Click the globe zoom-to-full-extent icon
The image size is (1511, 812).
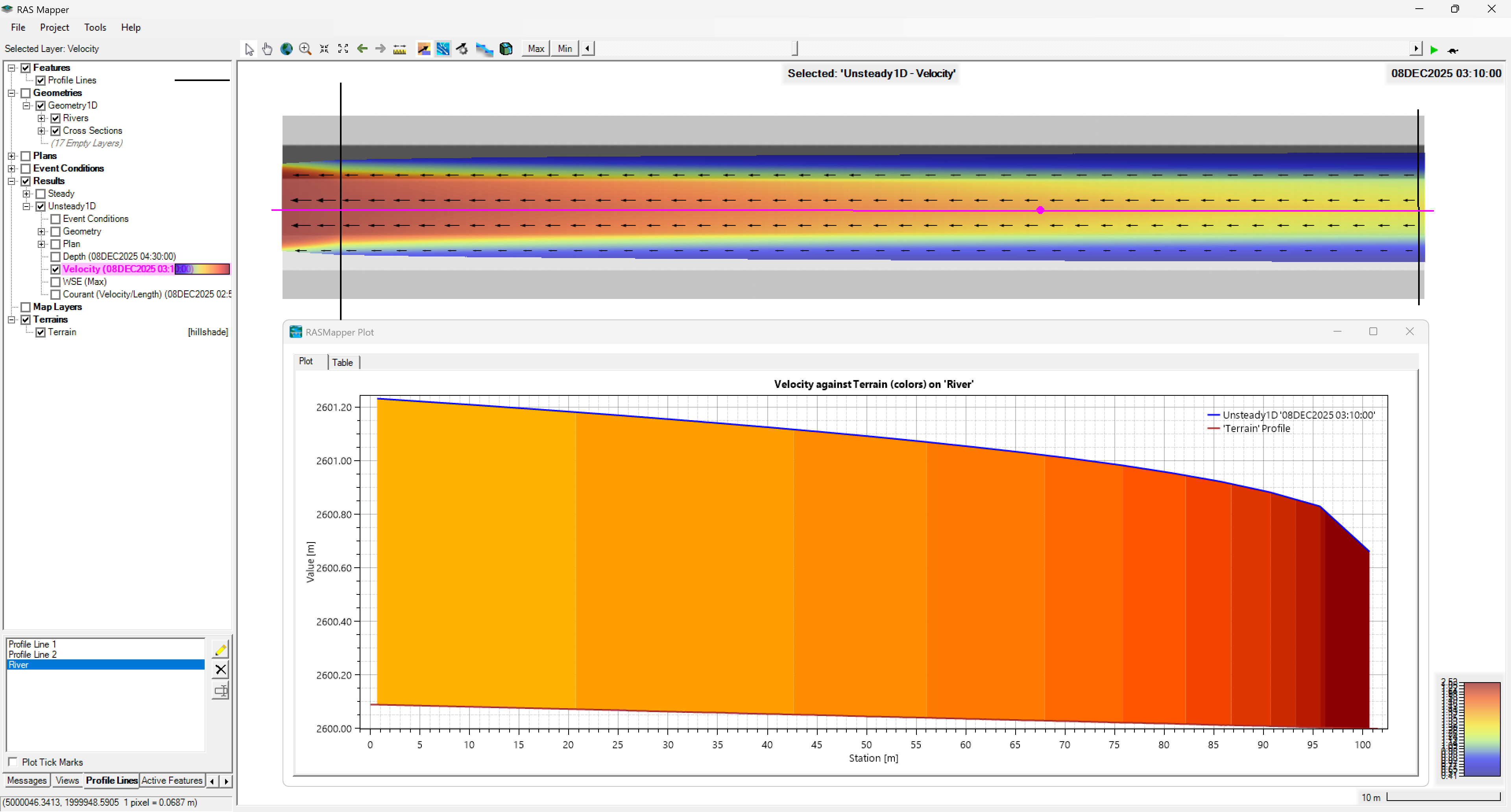286,49
